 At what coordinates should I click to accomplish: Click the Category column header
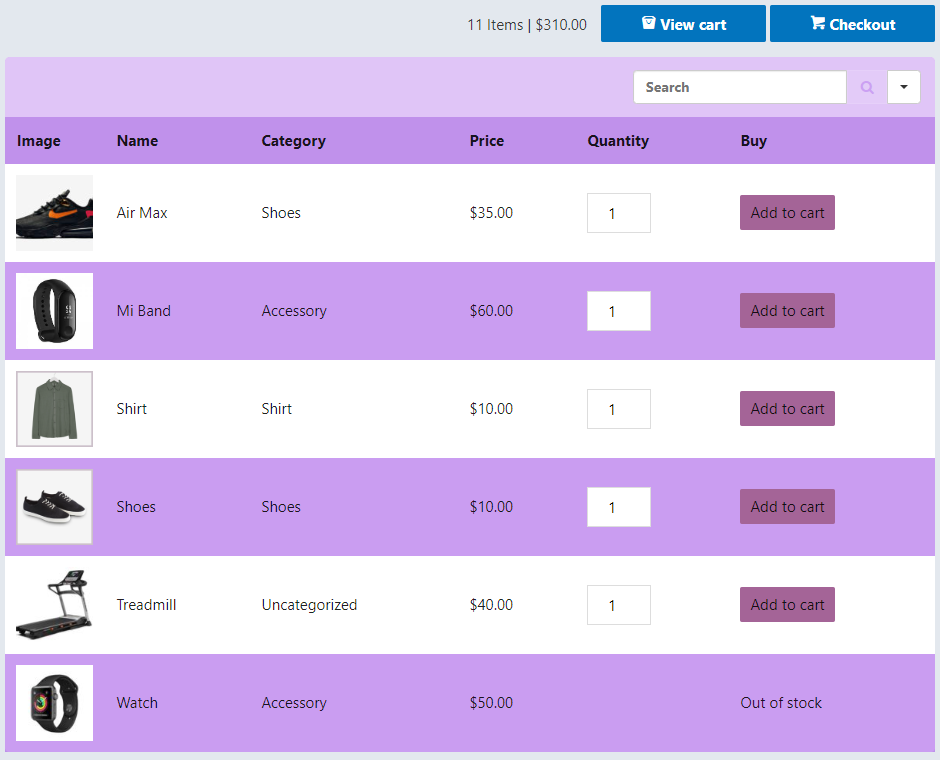[293, 141]
